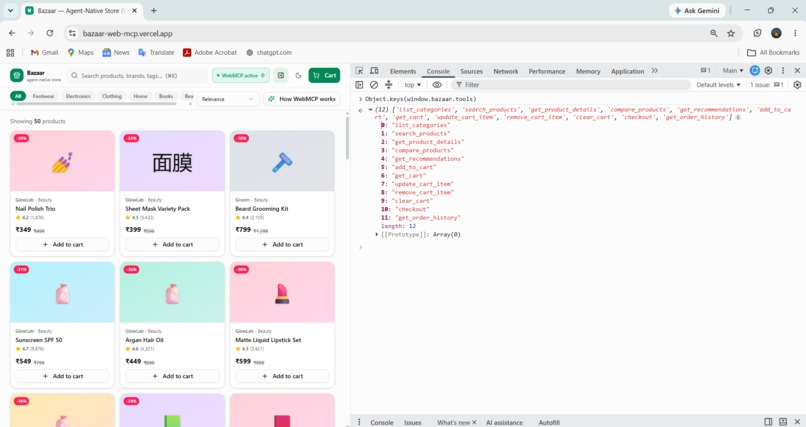Switch to the Performance tab
The height and width of the screenshot is (427, 806).
click(547, 71)
